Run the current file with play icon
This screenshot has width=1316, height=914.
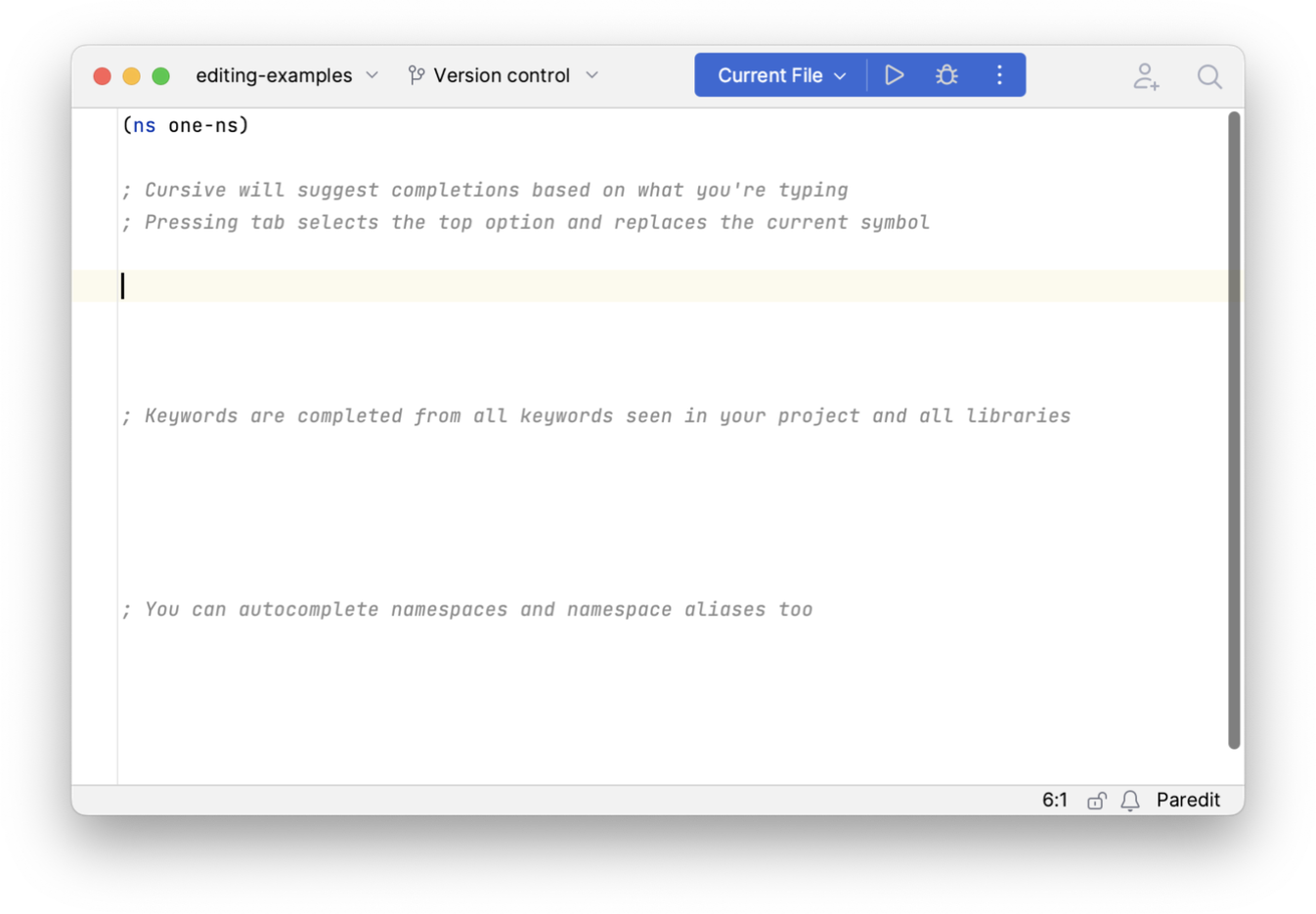pos(894,75)
